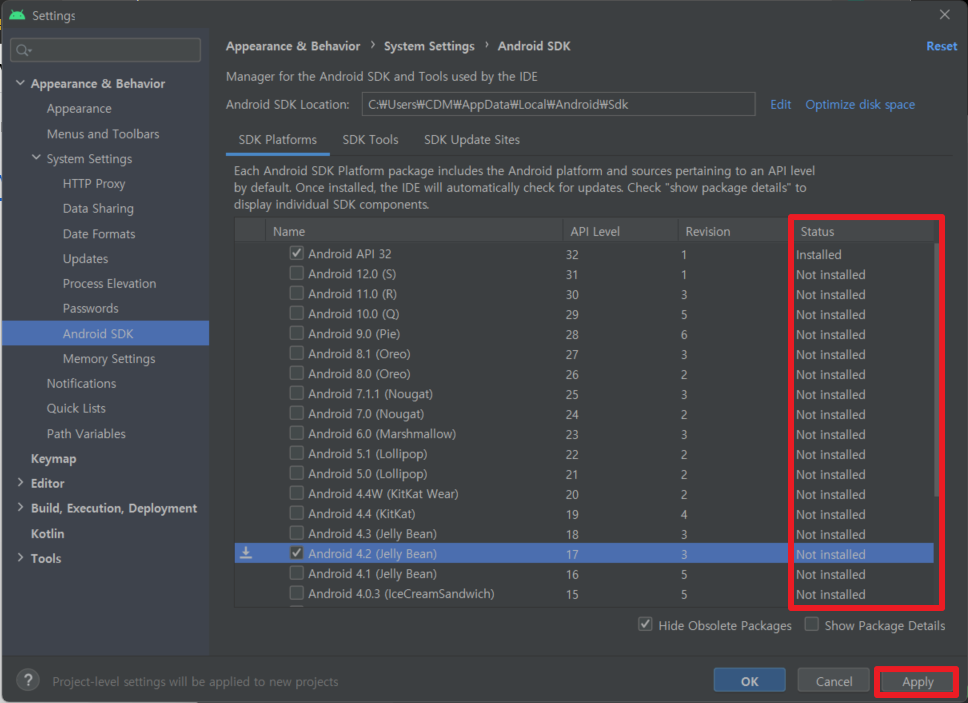Select HTTP Proxy settings
The image size is (968, 703).
(x=94, y=183)
